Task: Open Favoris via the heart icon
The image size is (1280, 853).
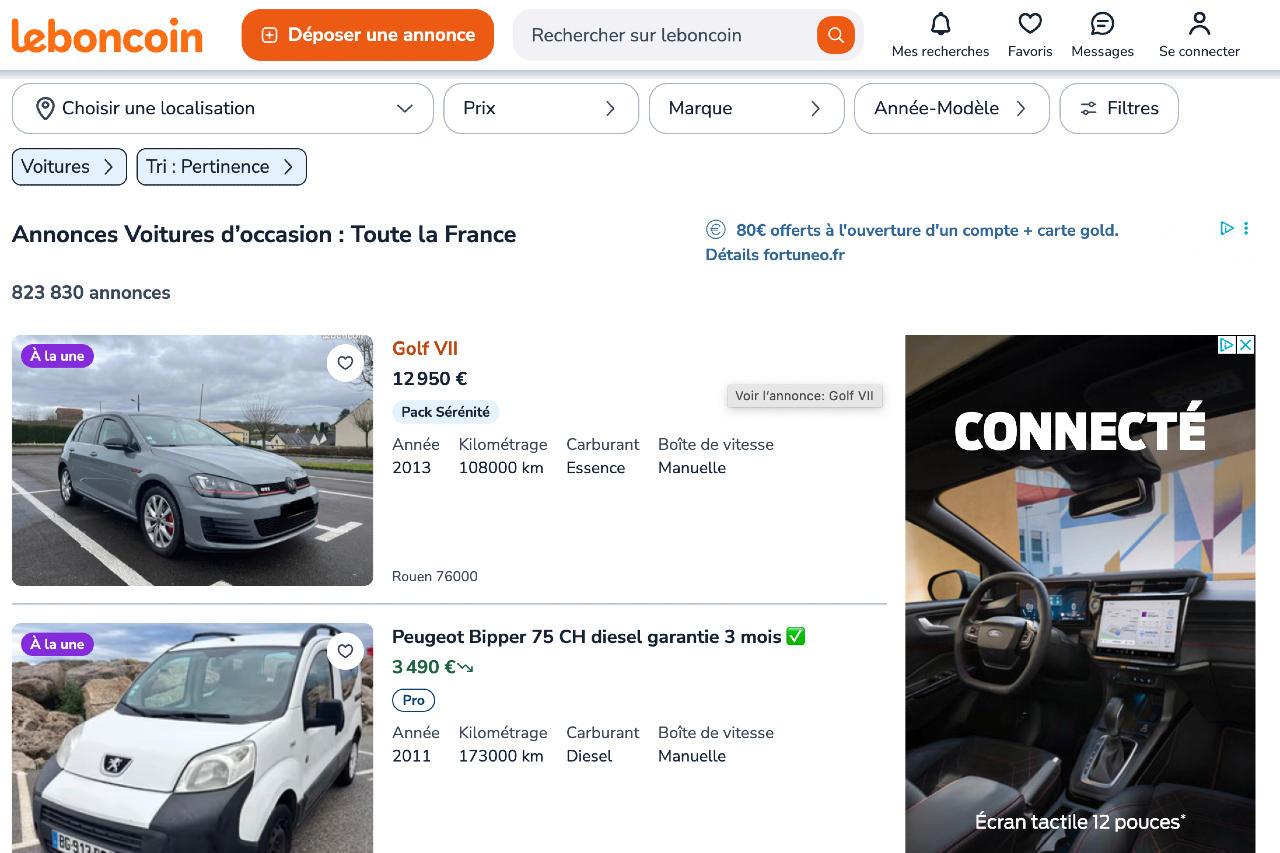Action: (x=1030, y=24)
